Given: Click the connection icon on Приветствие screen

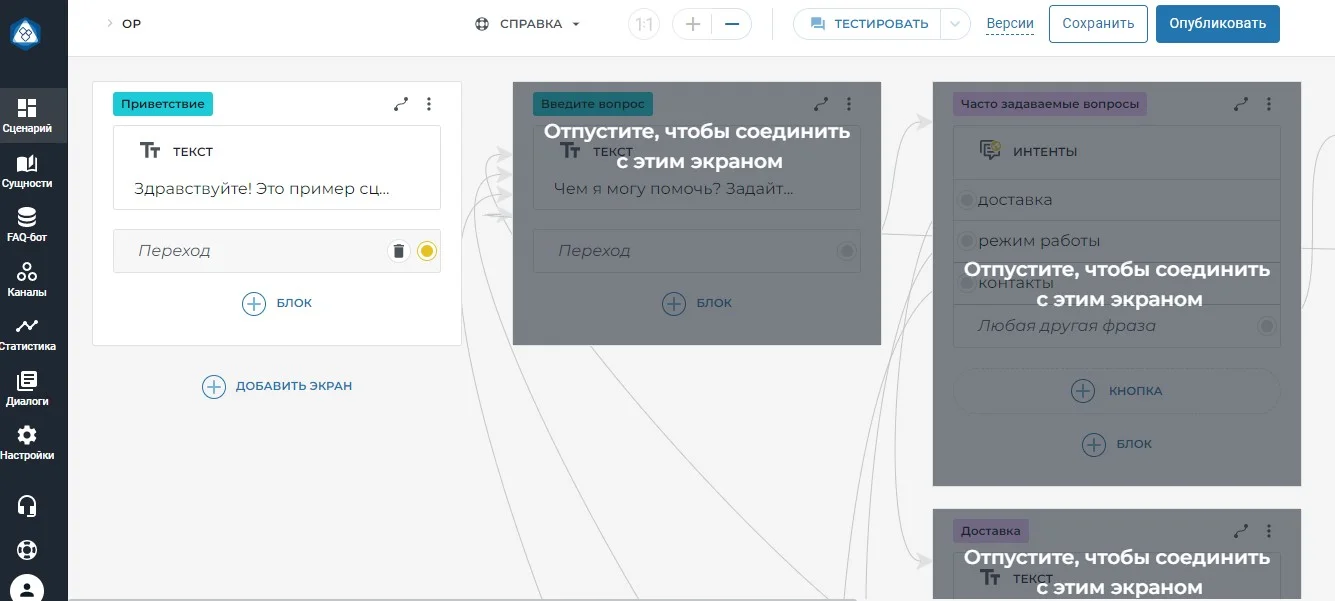Looking at the screenshot, I should (401, 104).
